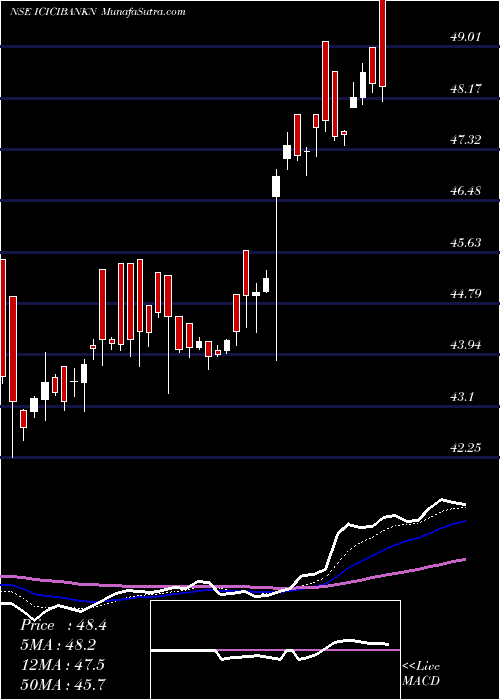Click the tall red candle reaching 49.01
Viewport: 500px width, 700px height.
pyautogui.click(x=326, y=85)
